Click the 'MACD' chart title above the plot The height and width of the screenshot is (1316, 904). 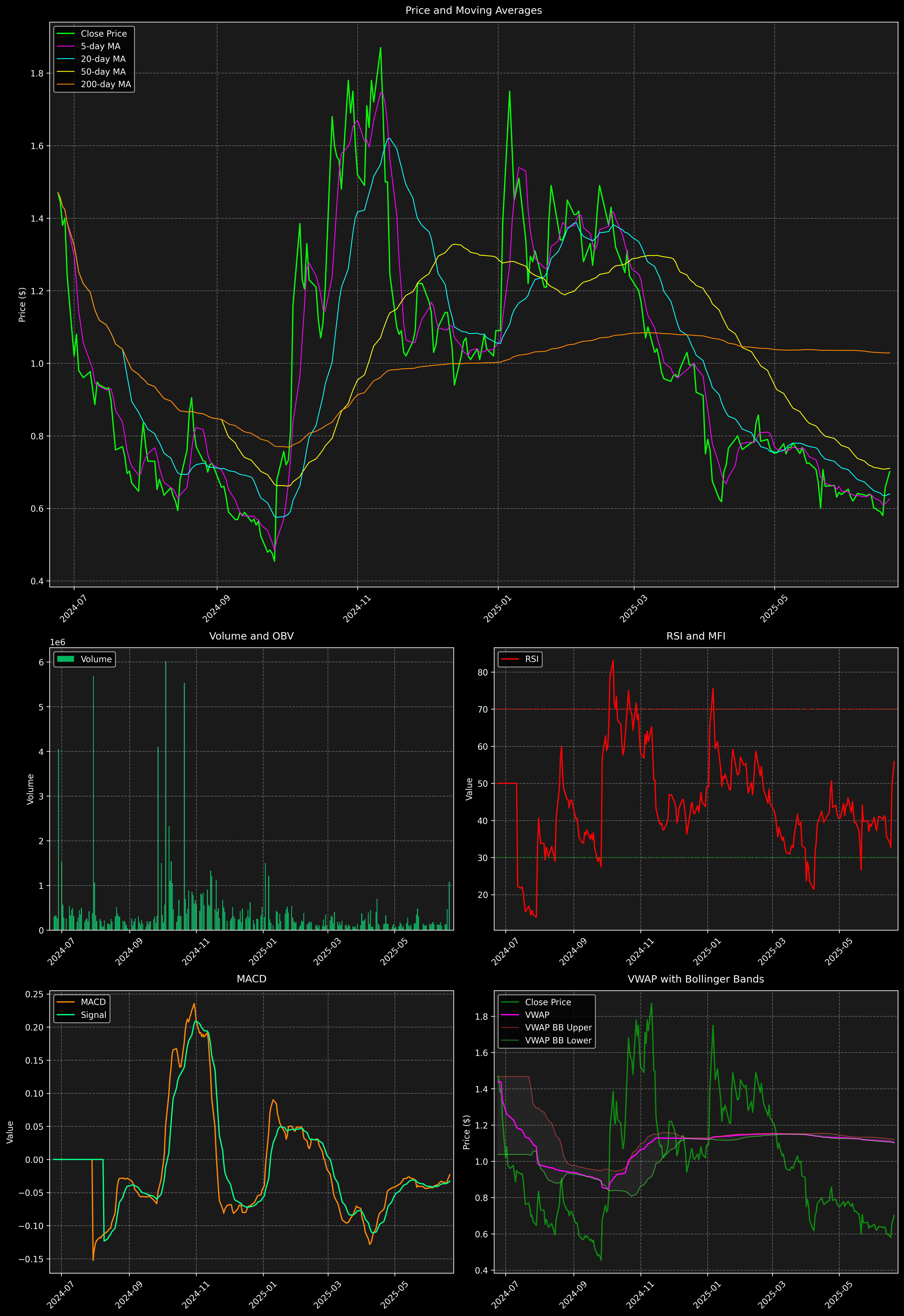point(252,979)
